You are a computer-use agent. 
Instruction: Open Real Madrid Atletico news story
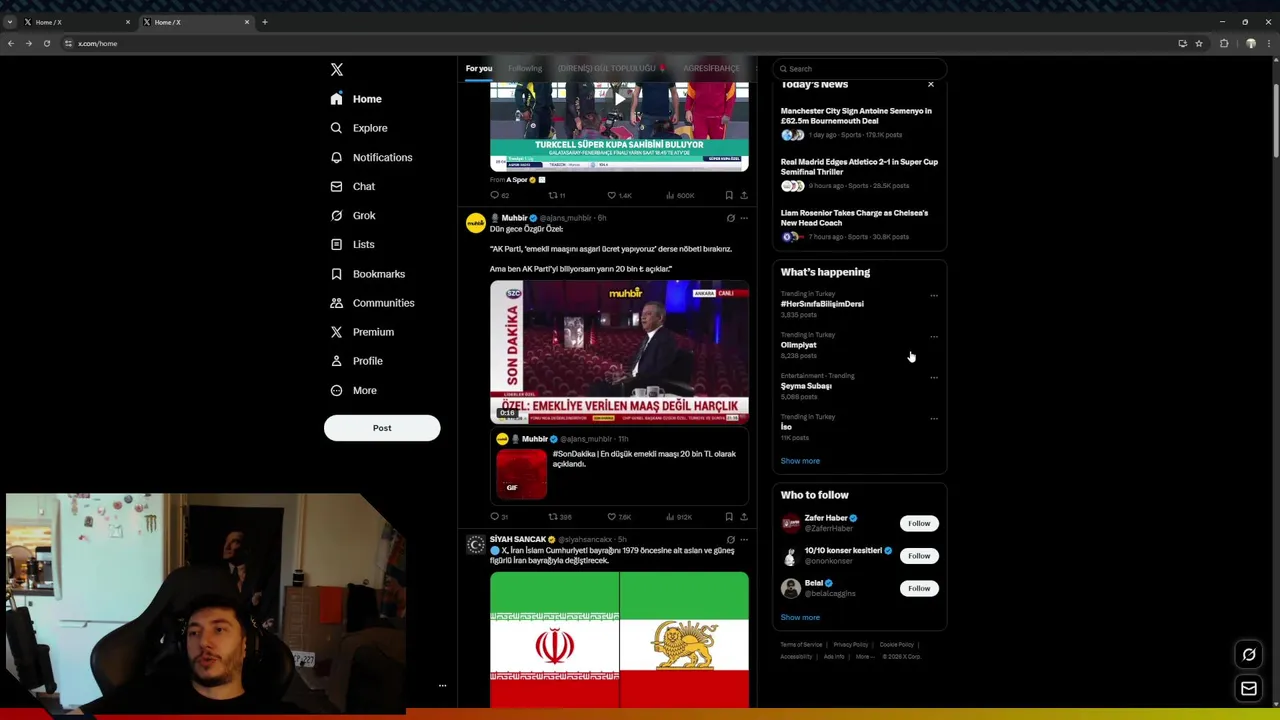tap(859, 175)
